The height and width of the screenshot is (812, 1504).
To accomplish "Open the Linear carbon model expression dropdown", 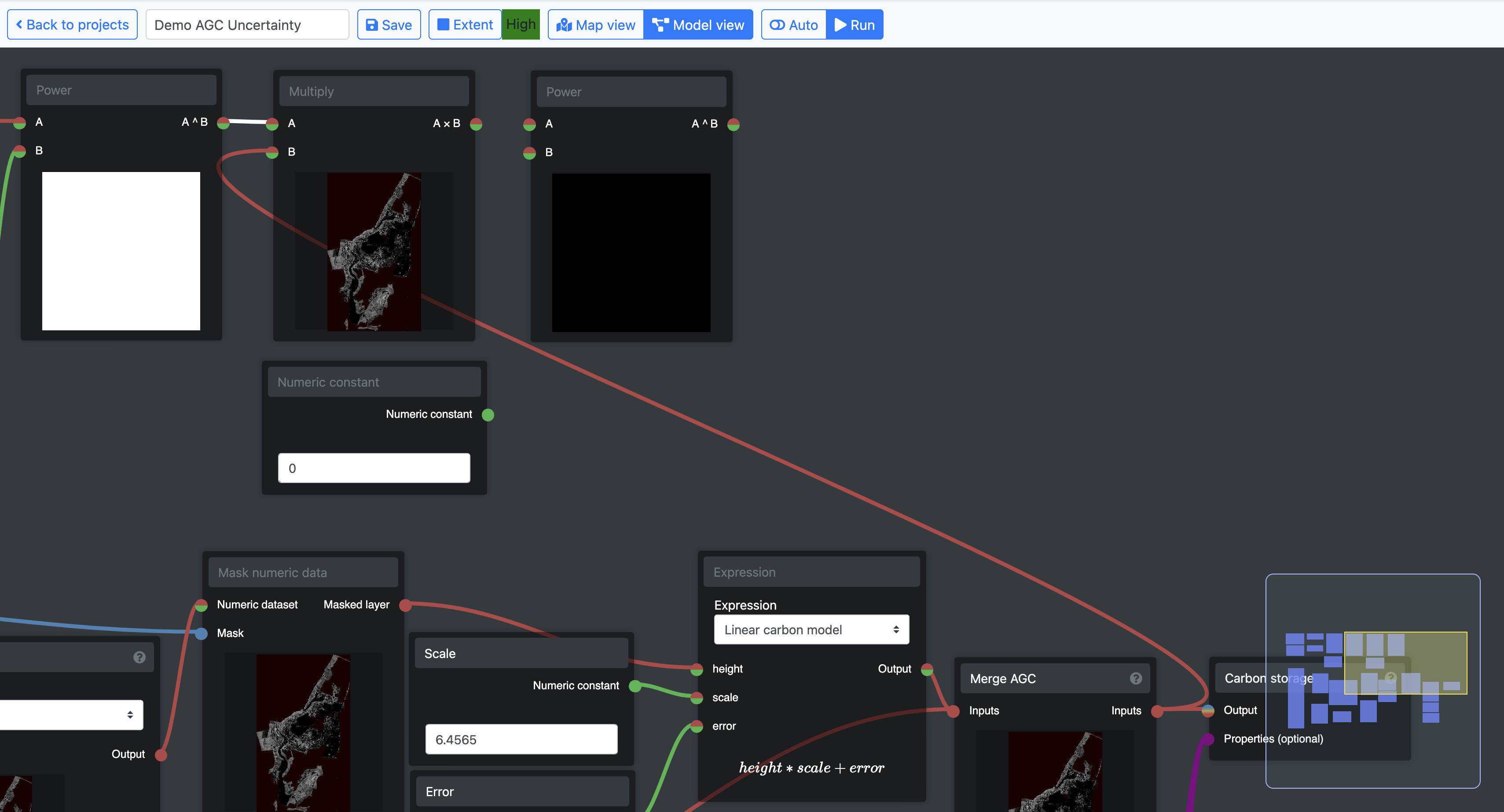I will point(811,630).
